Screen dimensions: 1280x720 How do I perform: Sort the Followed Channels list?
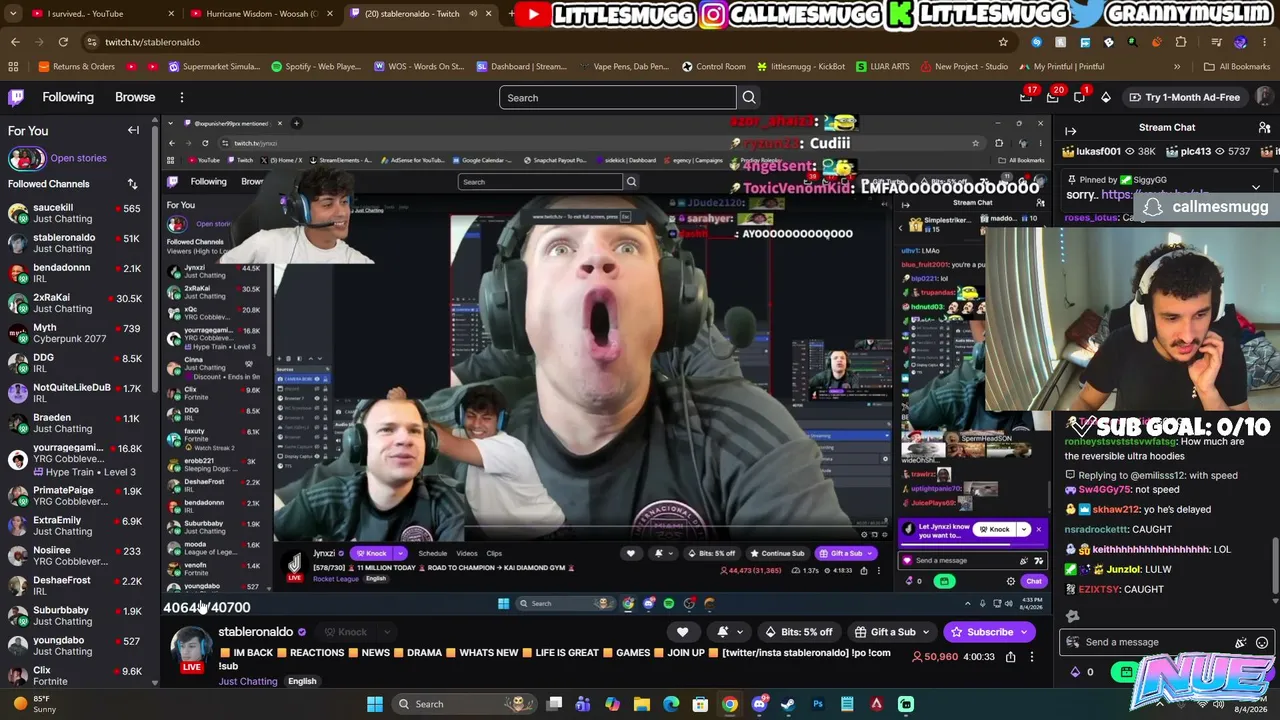coord(132,184)
